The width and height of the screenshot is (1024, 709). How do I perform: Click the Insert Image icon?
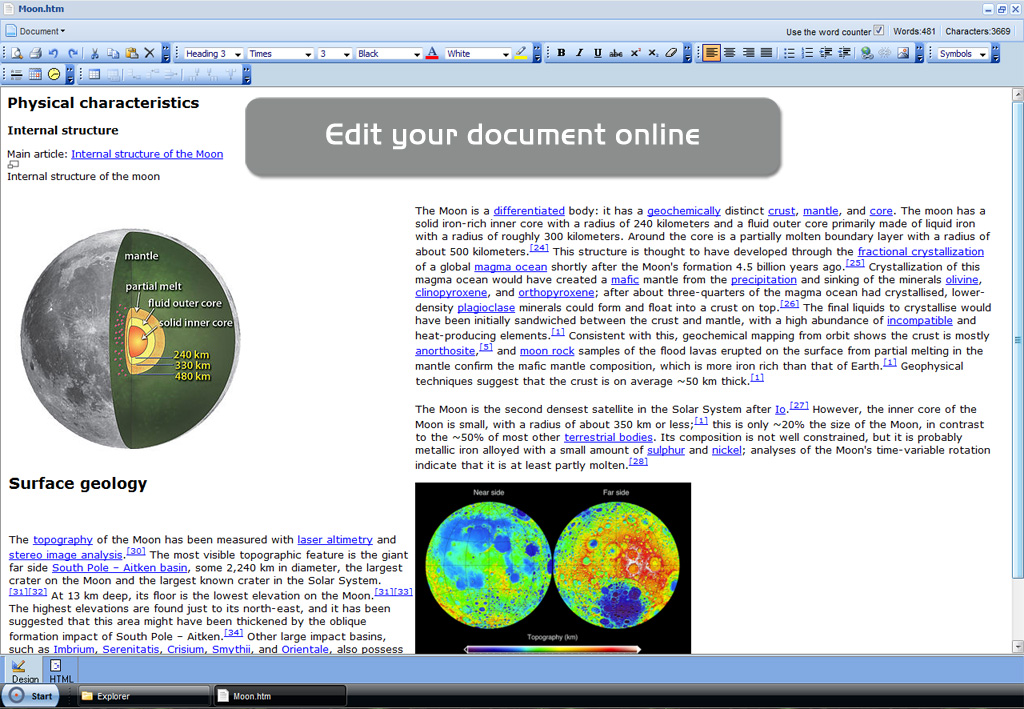(903, 53)
